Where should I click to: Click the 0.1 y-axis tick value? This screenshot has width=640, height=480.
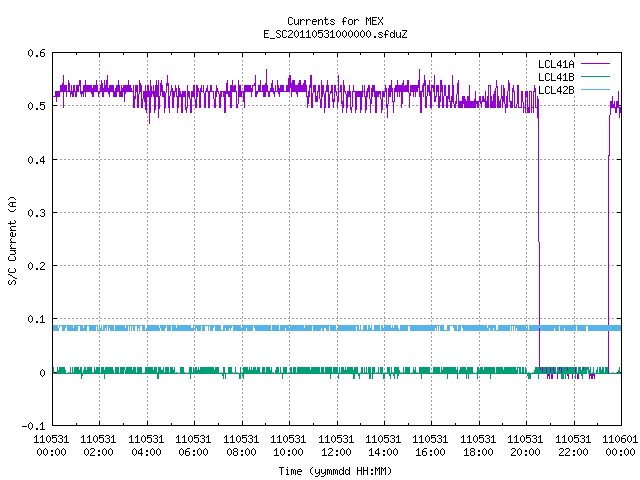(x=36, y=319)
